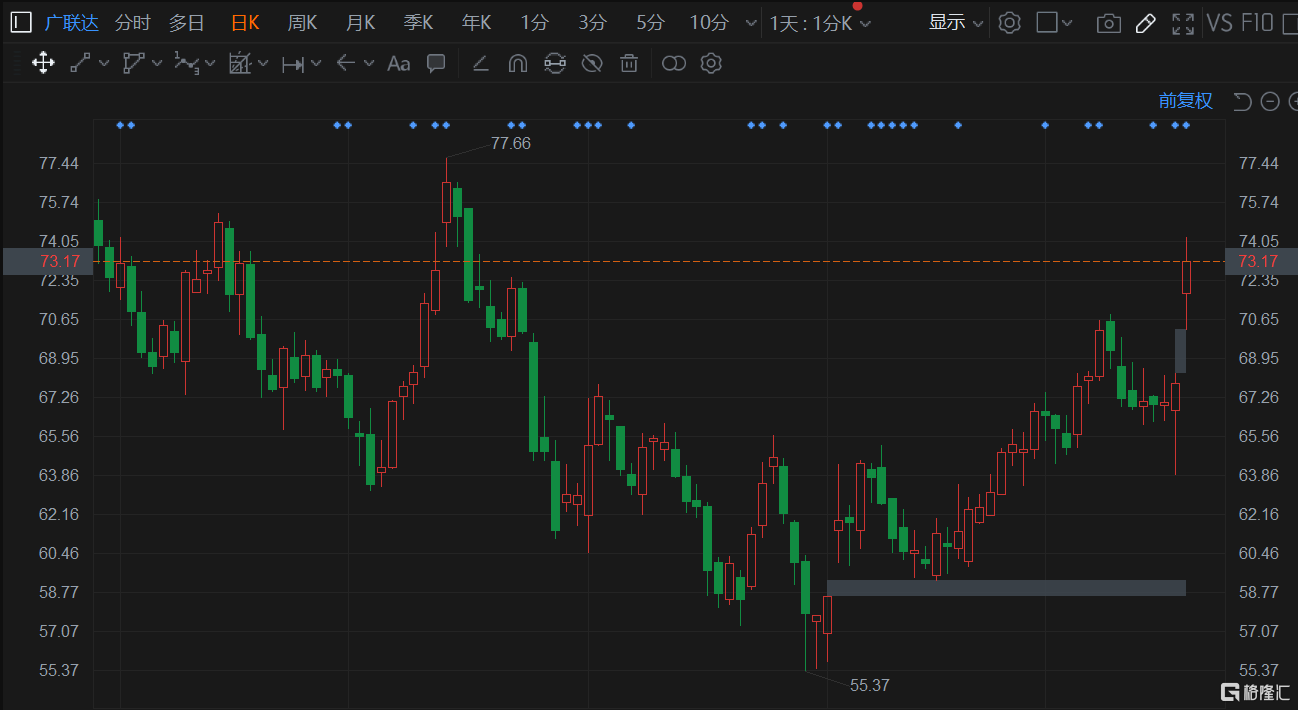Select the wave pattern drawing tool
The height and width of the screenshot is (710, 1298).
click(186, 64)
